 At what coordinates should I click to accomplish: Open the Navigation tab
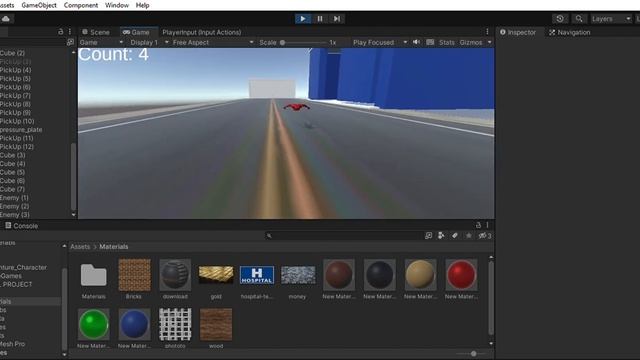(x=570, y=32)
